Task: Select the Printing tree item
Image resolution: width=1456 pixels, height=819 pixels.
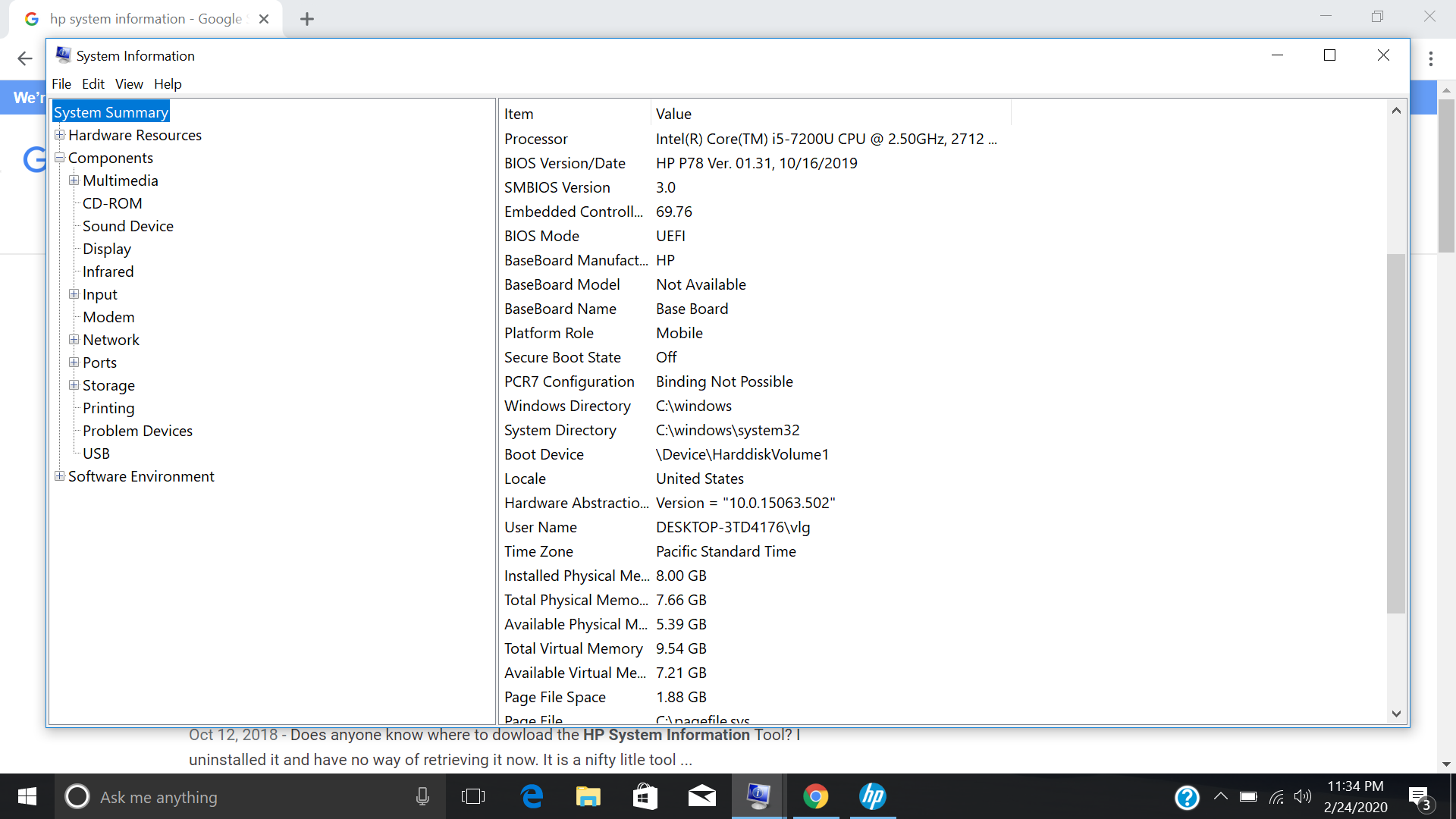Action: pyautogui.click(x=108, y=408)
